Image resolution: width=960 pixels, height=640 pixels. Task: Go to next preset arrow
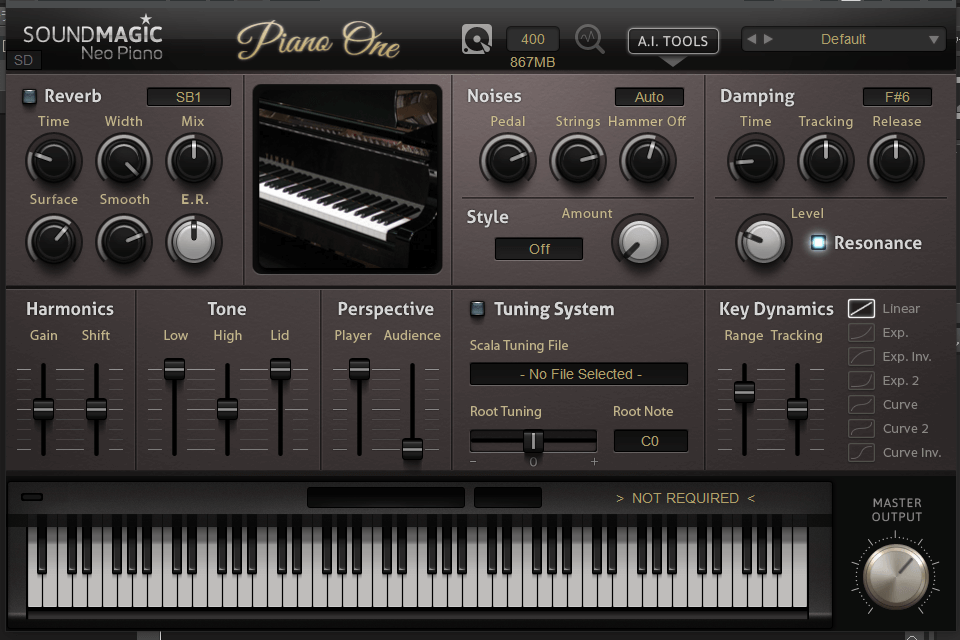pos(768,39)
